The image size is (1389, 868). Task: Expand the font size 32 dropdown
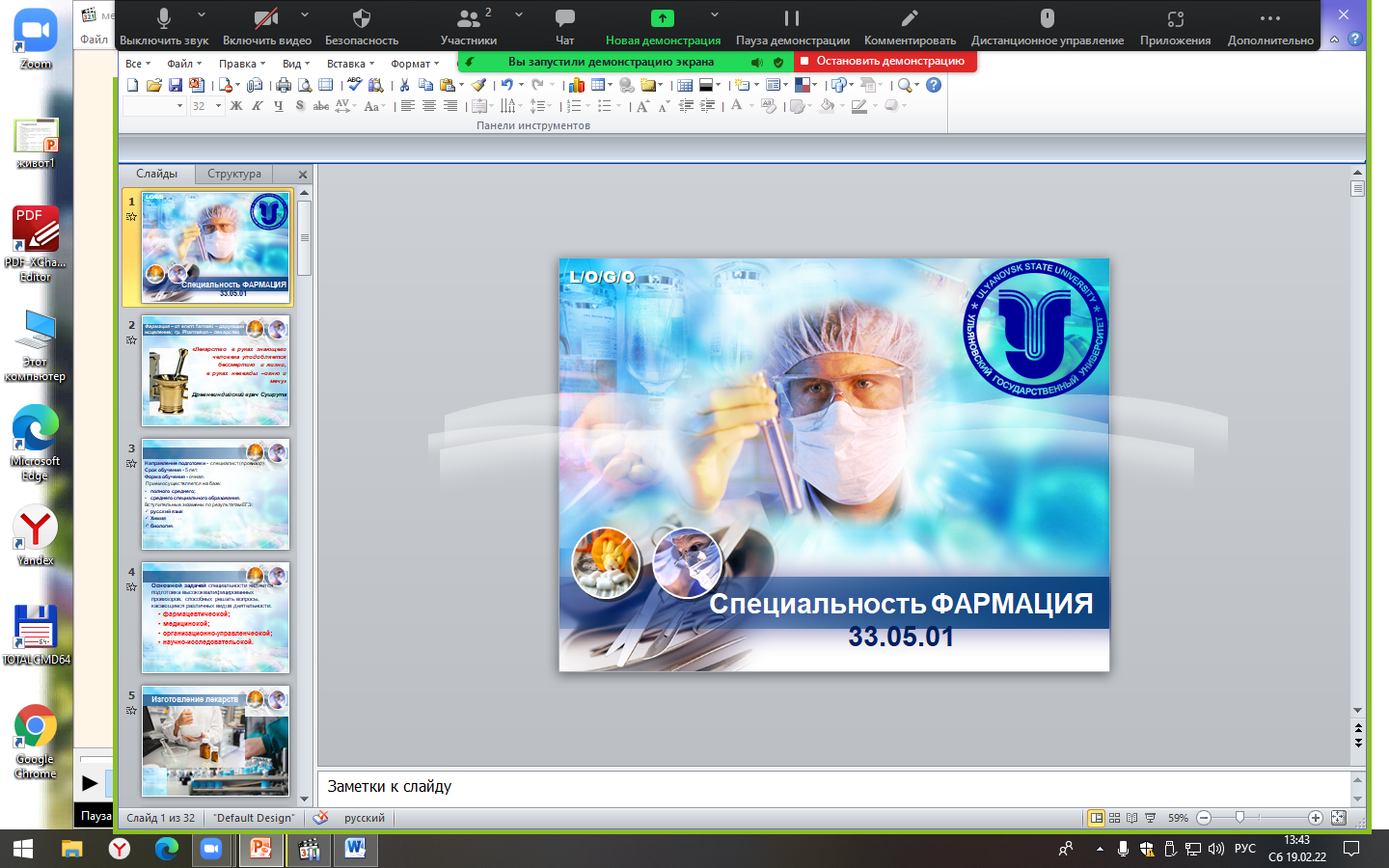(219, 106)
